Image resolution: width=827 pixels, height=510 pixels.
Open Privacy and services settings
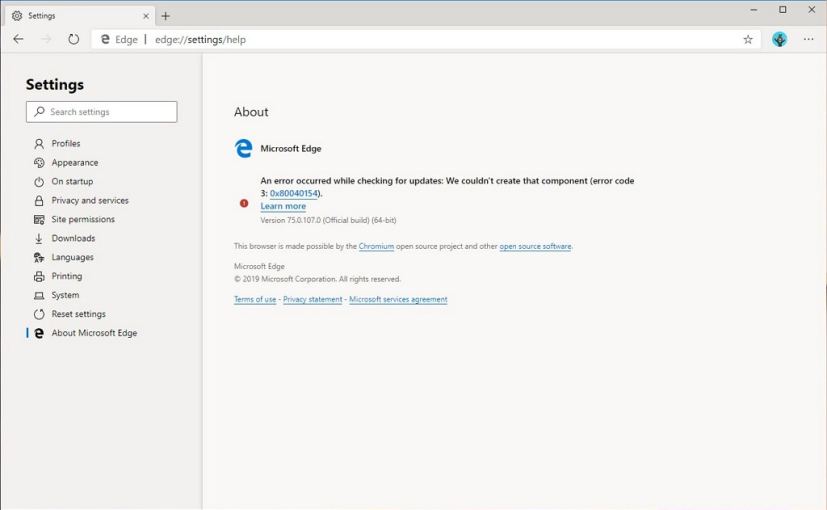tap(89, 201)
